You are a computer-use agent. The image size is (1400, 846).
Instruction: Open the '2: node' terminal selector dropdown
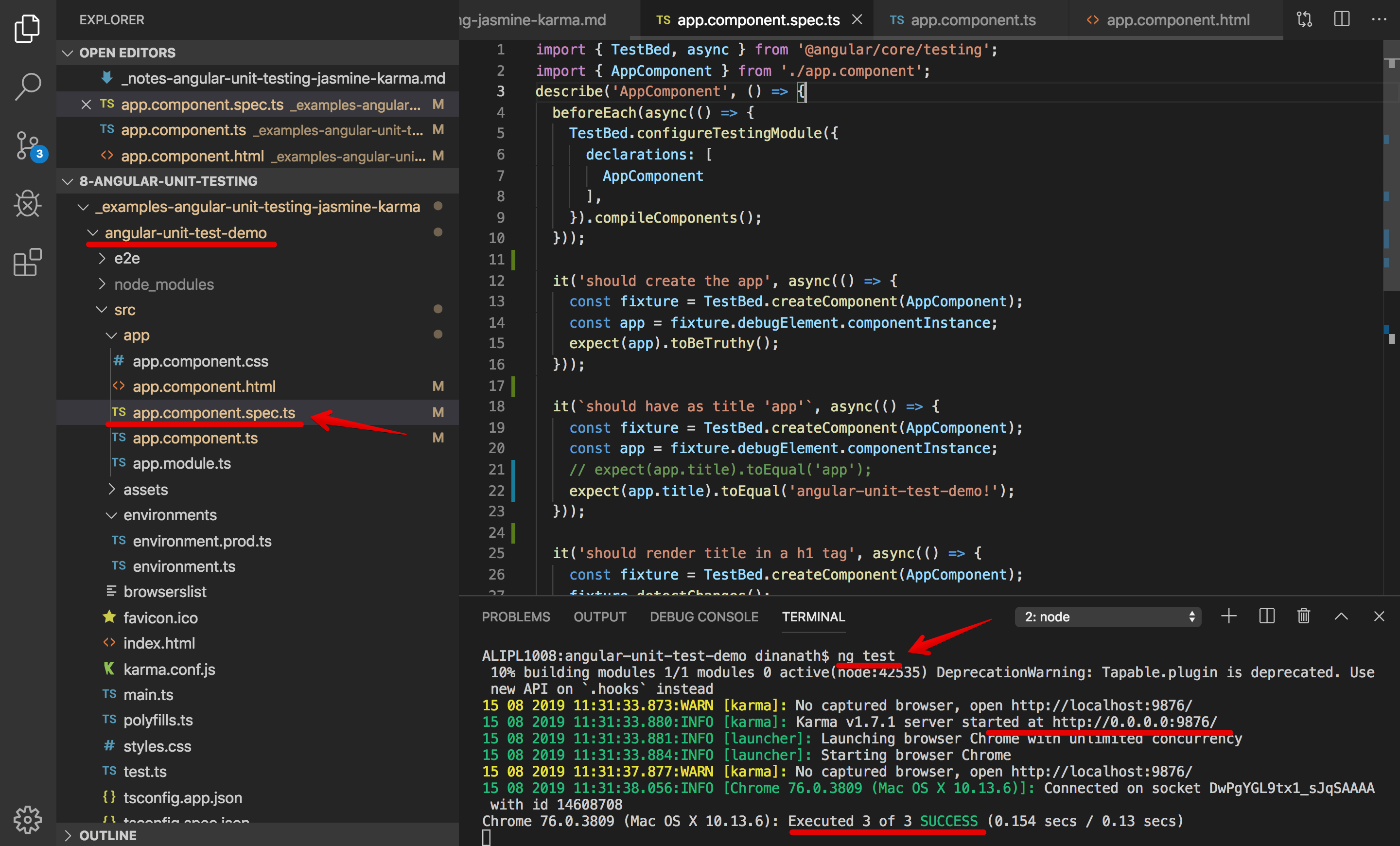(x=1107, y=617)
